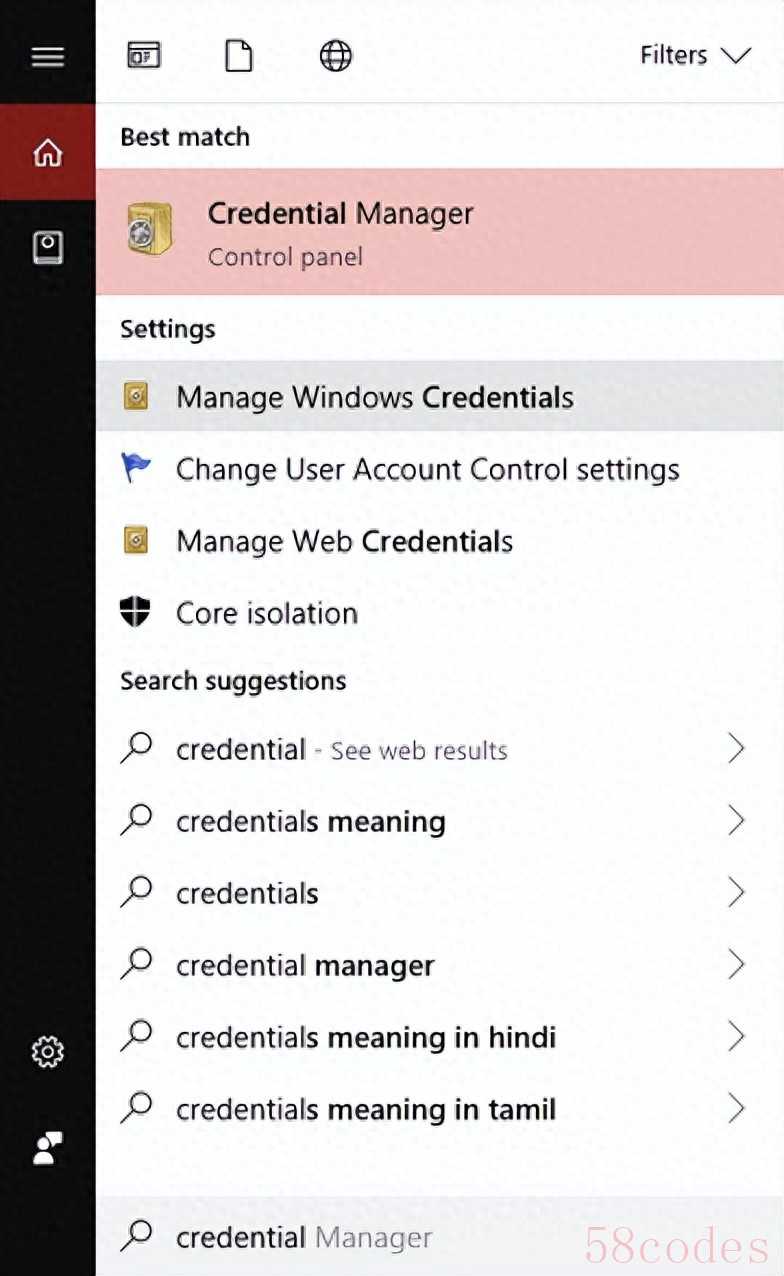Filter results by Documents icon
784x1276 pixels.
239,56
